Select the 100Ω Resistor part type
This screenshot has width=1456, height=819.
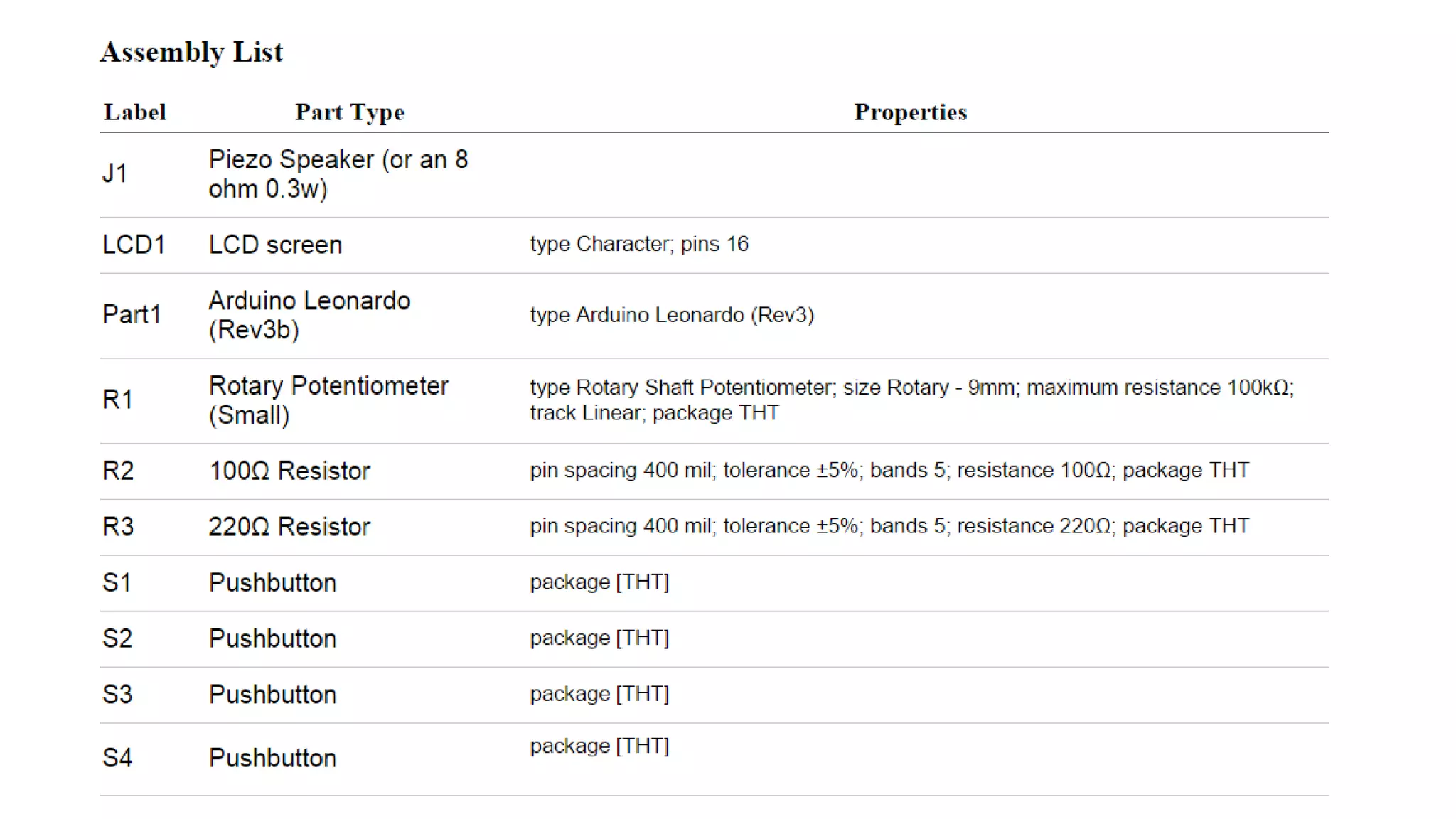coord(289,471)
